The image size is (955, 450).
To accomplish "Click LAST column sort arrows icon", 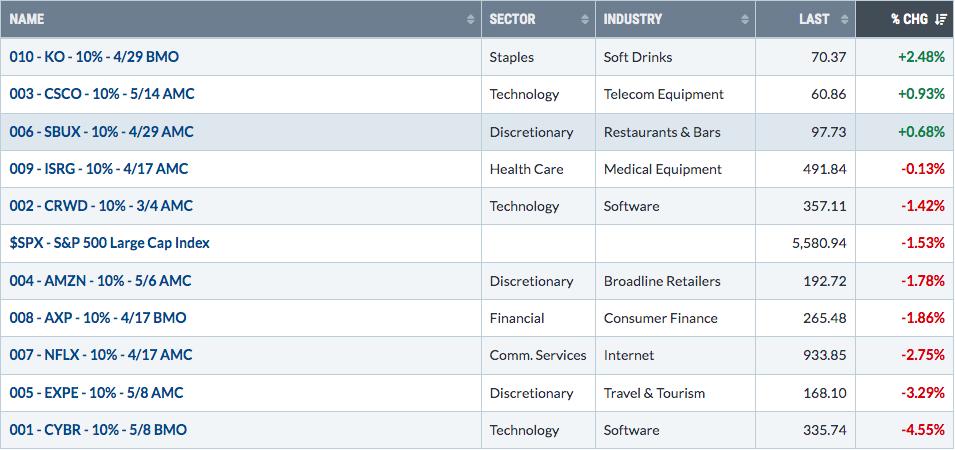I will pos(844,19).
